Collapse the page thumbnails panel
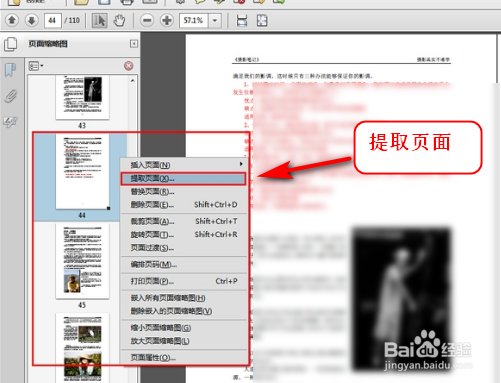501x383 pixels. point(134,44)
